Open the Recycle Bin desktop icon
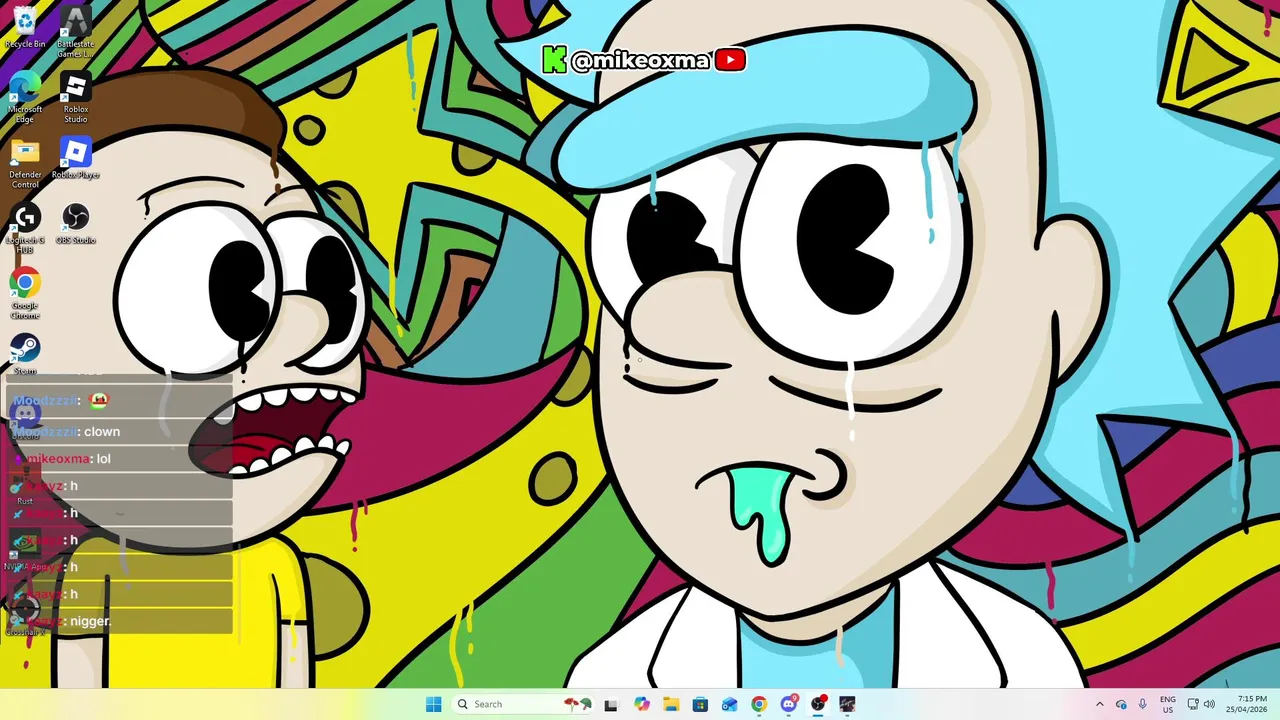This screenshot has height=720, width=1280. 25,28
